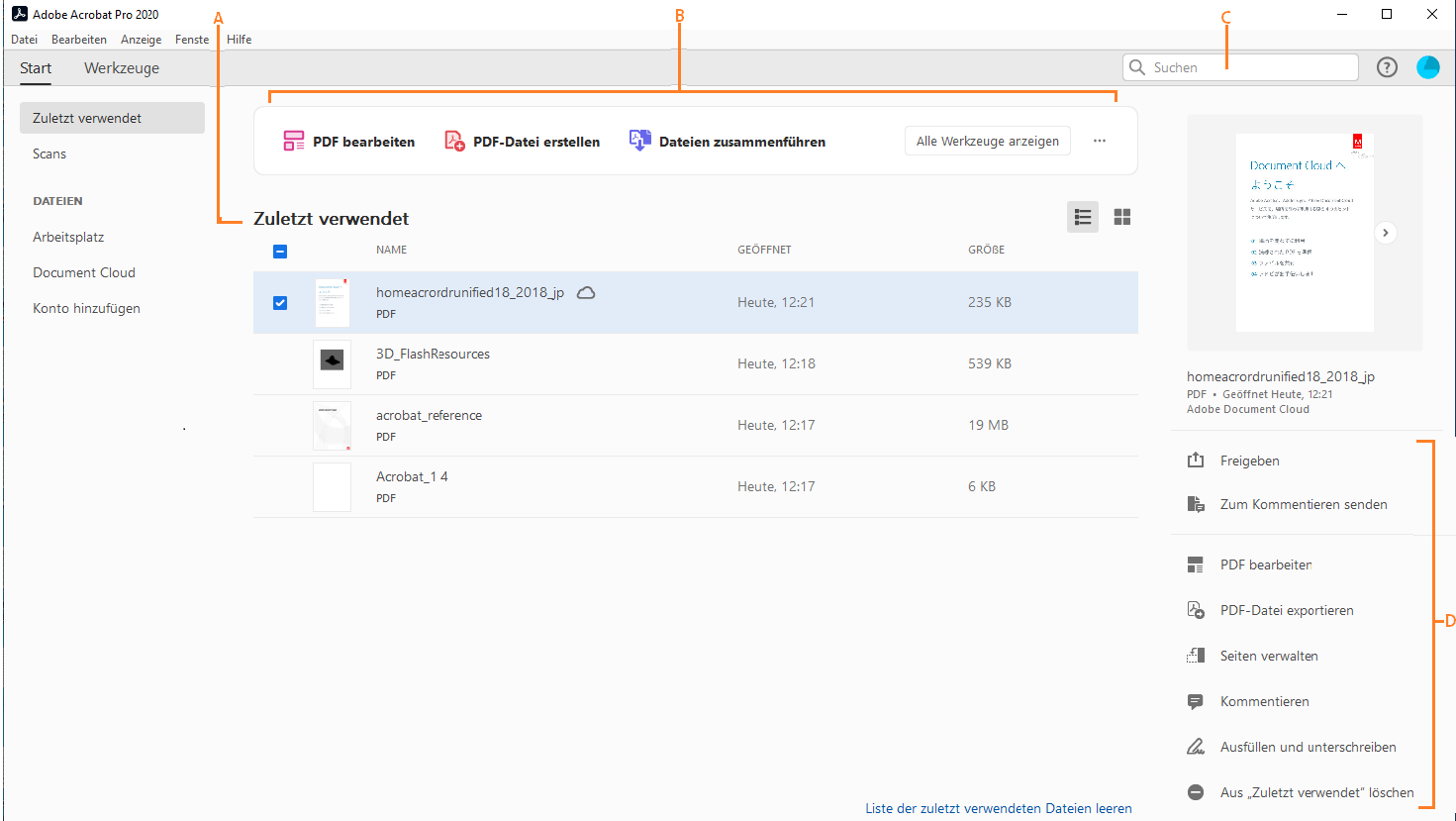Viewport: 1456px width, 821px height.
Task: Toggle the select-all checkbox above the file list
Action: coord(280,252)
